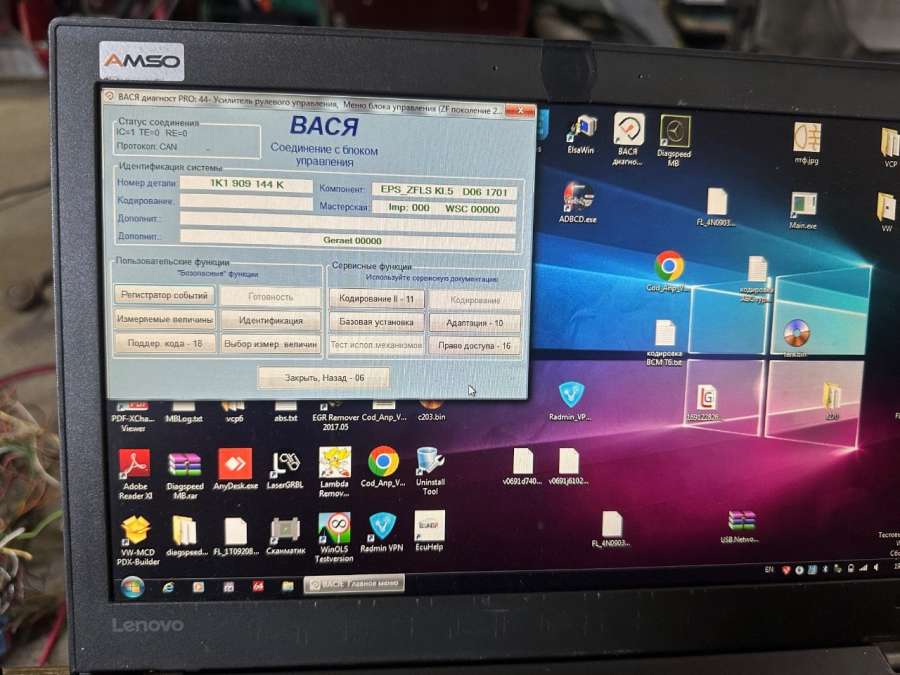900x675 pixels.
Task: Click the red 64 icon on the taskbar
Action: (x=258, y=586)
